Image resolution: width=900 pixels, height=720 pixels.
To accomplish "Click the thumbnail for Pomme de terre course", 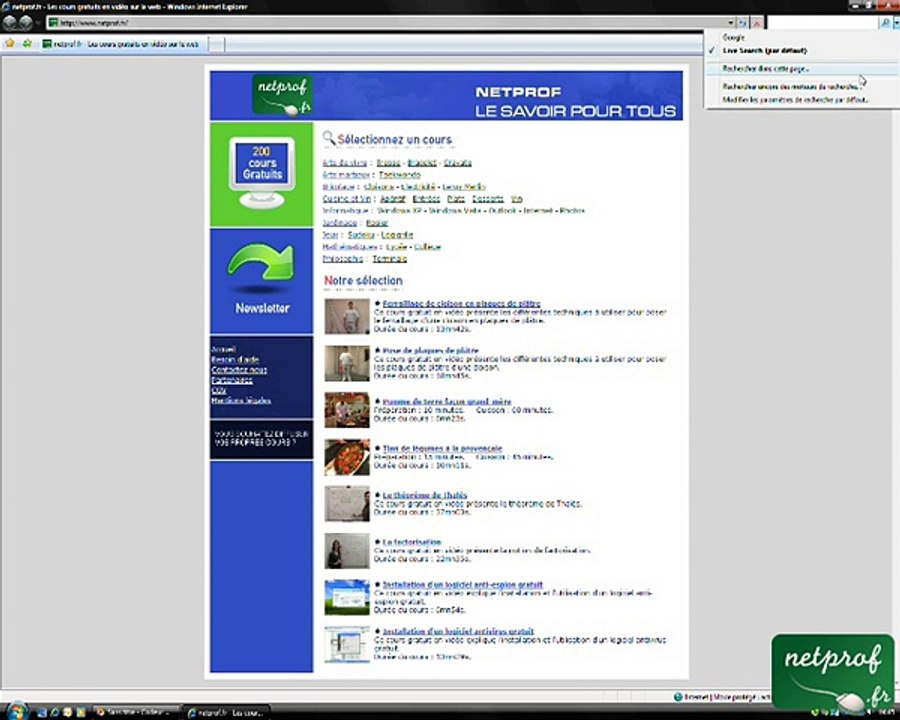I will (347, 410).
